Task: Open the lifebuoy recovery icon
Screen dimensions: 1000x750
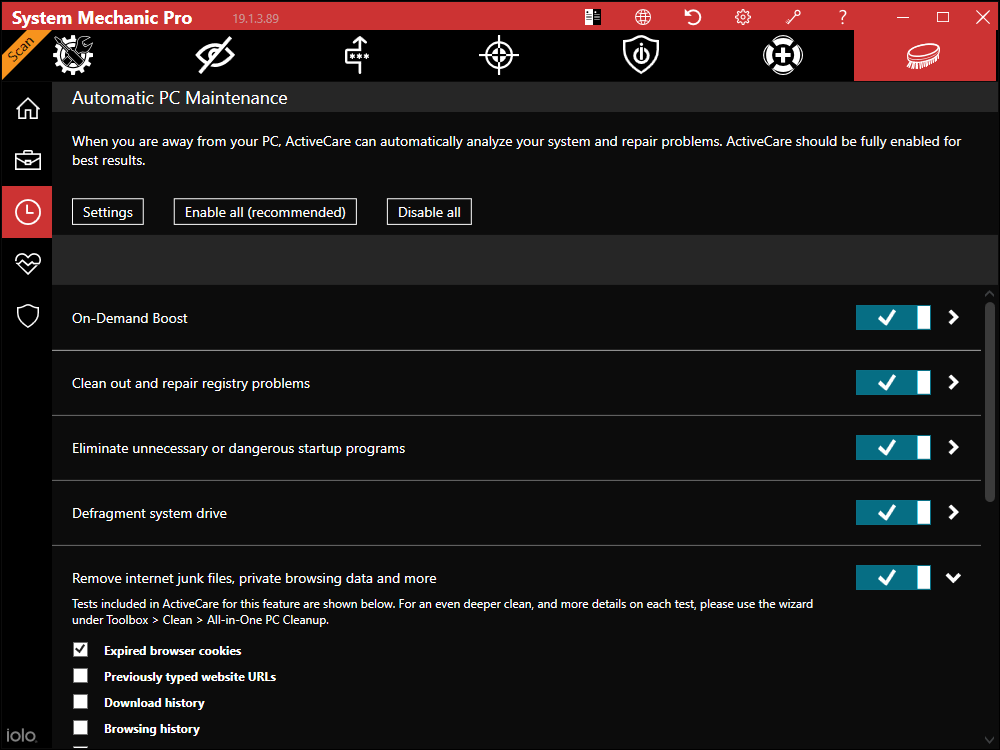Action: pyautogui.click(x=783, y=55)
